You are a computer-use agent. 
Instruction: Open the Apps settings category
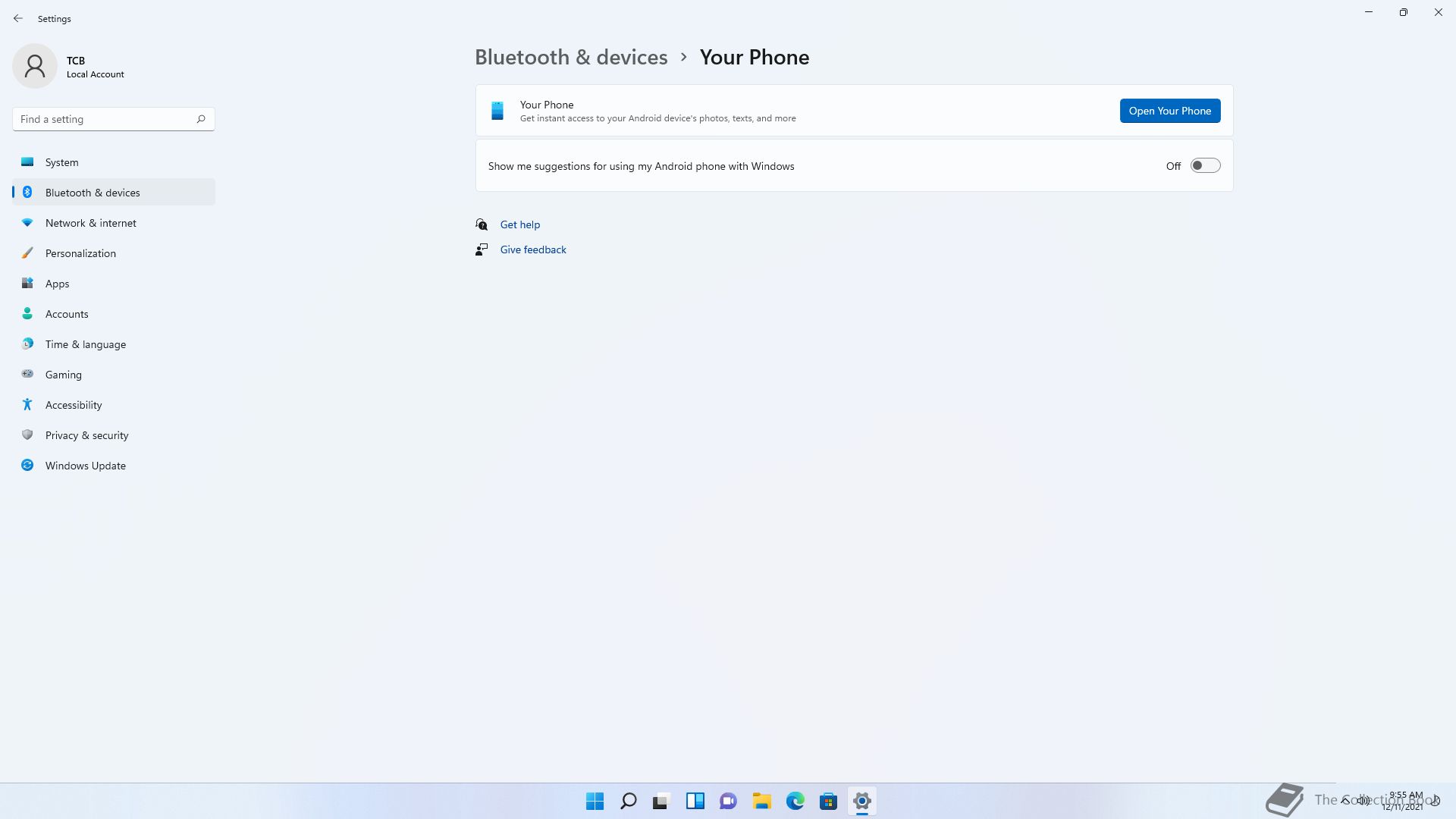[x=114, y=284]
